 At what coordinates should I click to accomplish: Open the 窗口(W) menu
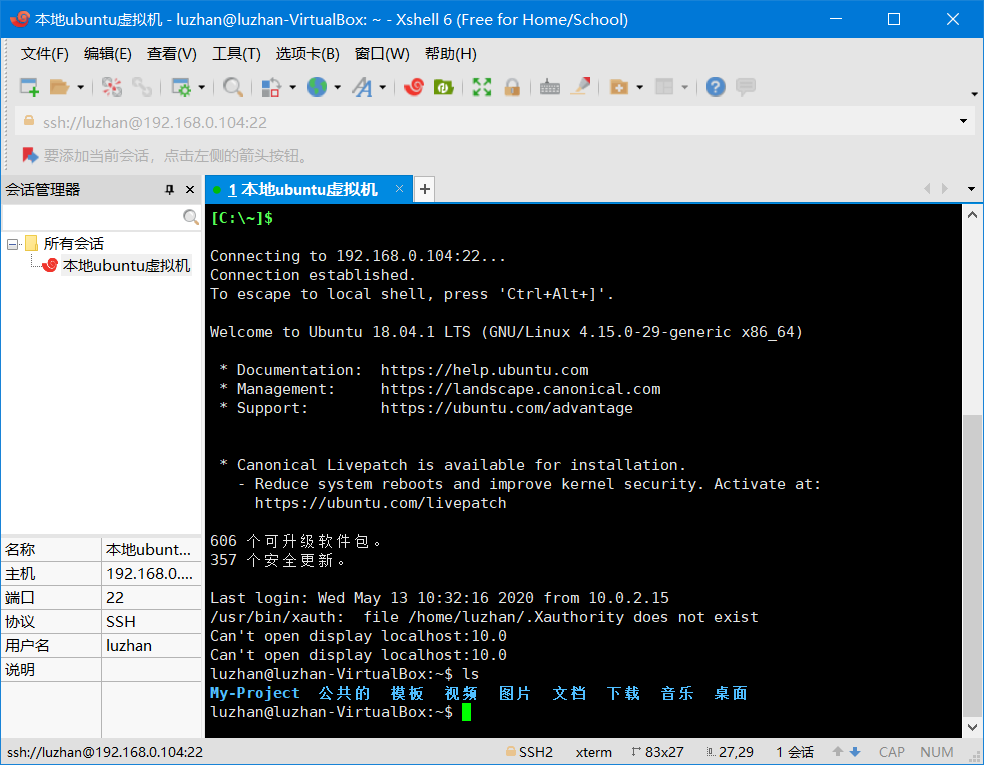point(382,54)
